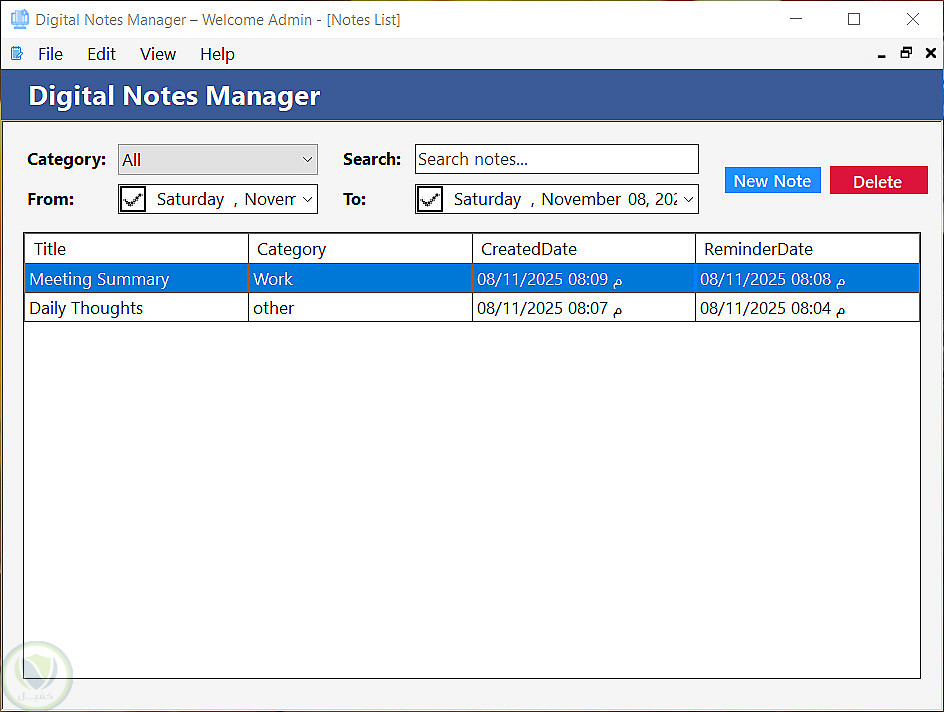Viewport: 944px width, 712px height.
Task: Minimize the inner Notes List window
Action: [881, 54]
